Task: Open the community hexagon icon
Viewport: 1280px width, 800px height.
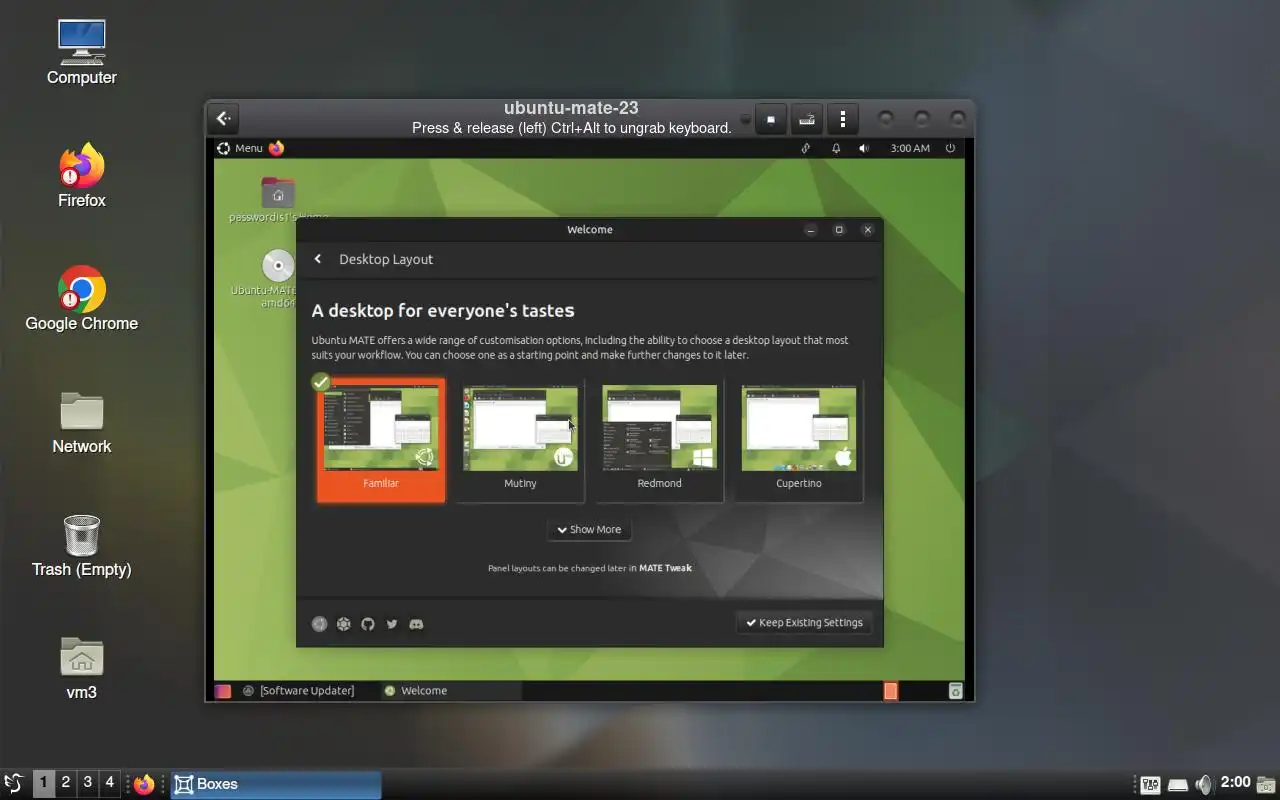Action: 343,624
